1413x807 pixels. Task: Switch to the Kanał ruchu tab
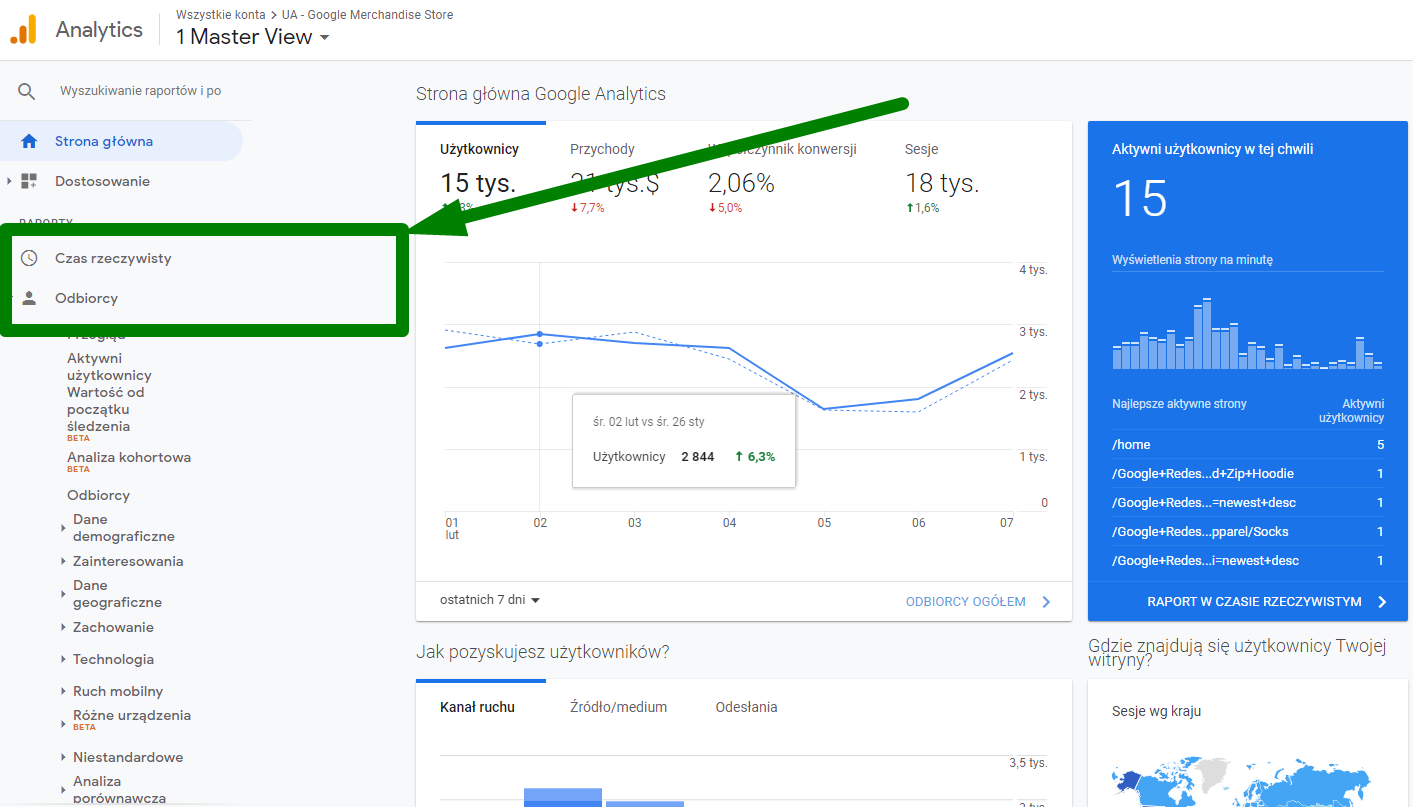coord(477,707)
